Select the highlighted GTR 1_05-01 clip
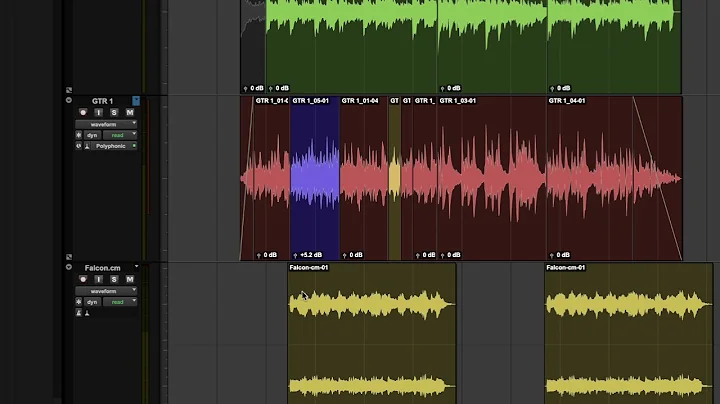 click(315, 178)
